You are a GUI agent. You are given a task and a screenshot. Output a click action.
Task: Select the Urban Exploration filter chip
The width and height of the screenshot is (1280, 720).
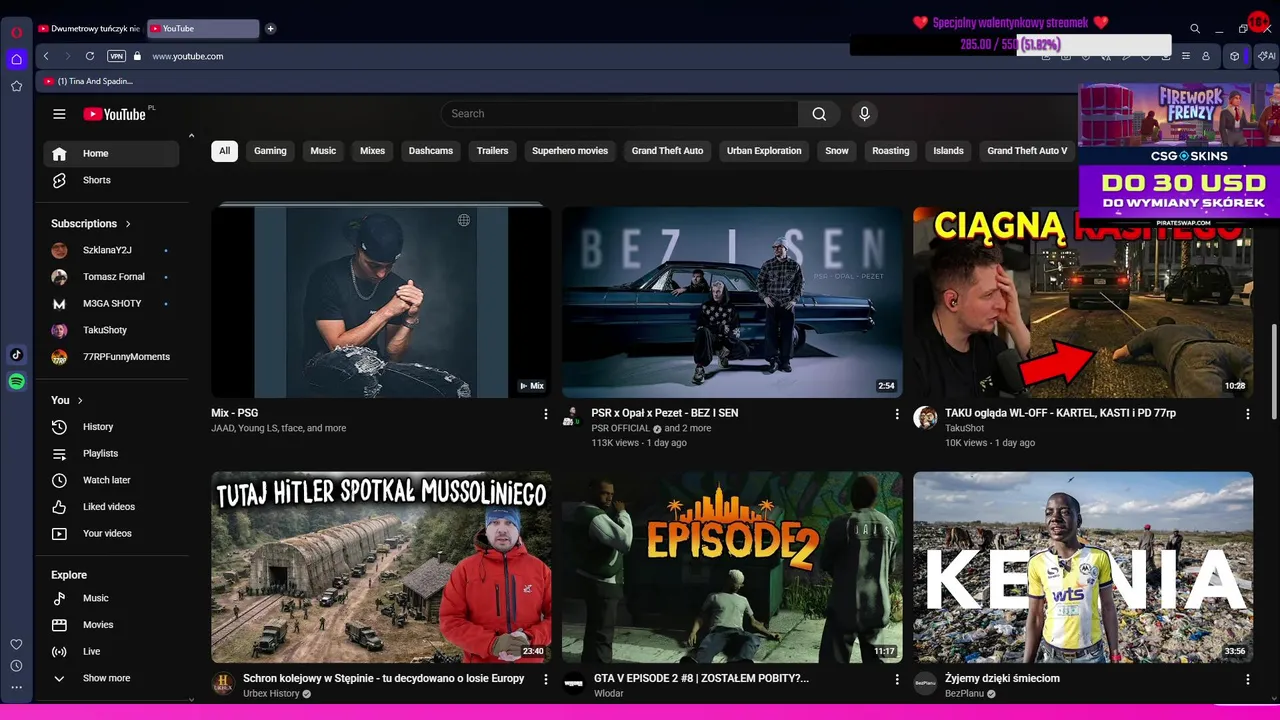[764, 151]
